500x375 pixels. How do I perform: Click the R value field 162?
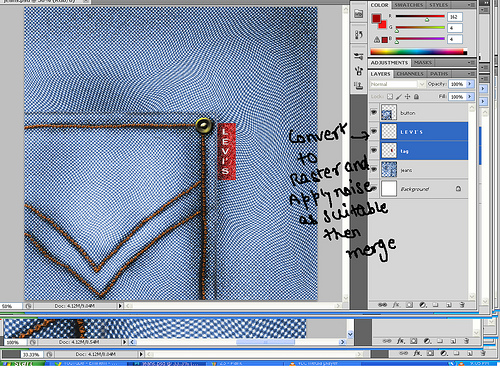[455, 16]
